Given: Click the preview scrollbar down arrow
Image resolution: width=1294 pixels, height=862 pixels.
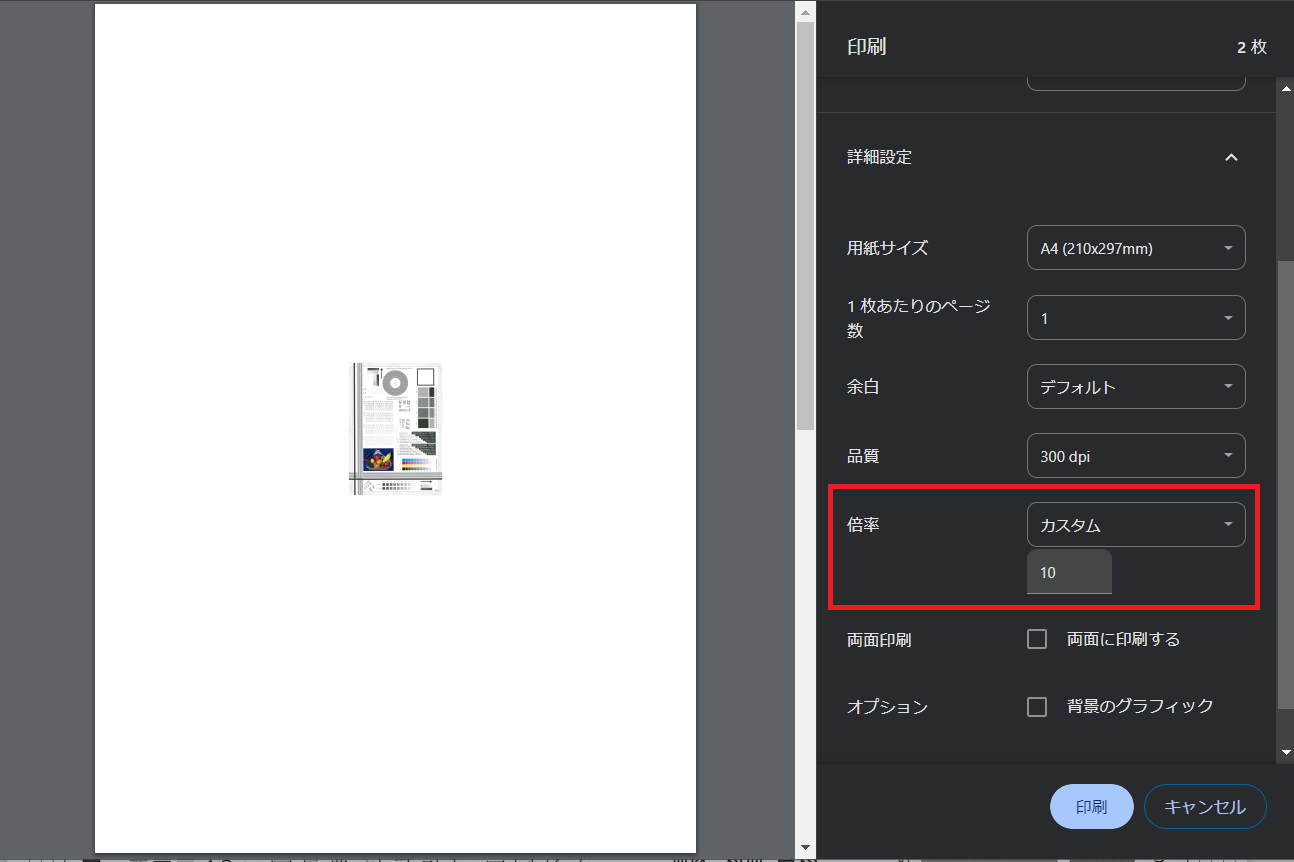Looking at the screenshot, I should 805,849.
